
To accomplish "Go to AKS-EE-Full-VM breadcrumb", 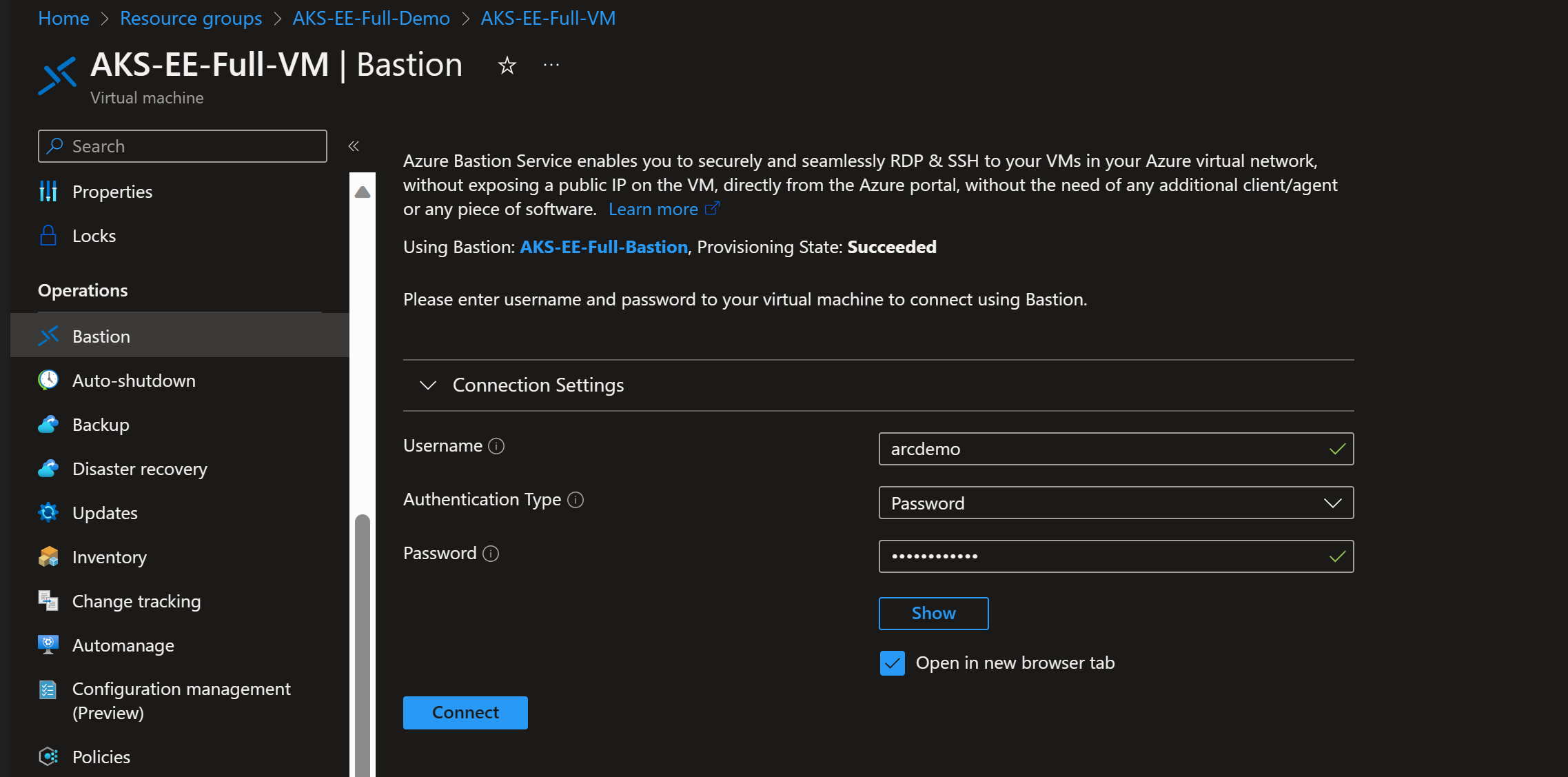I will point(548,18).
